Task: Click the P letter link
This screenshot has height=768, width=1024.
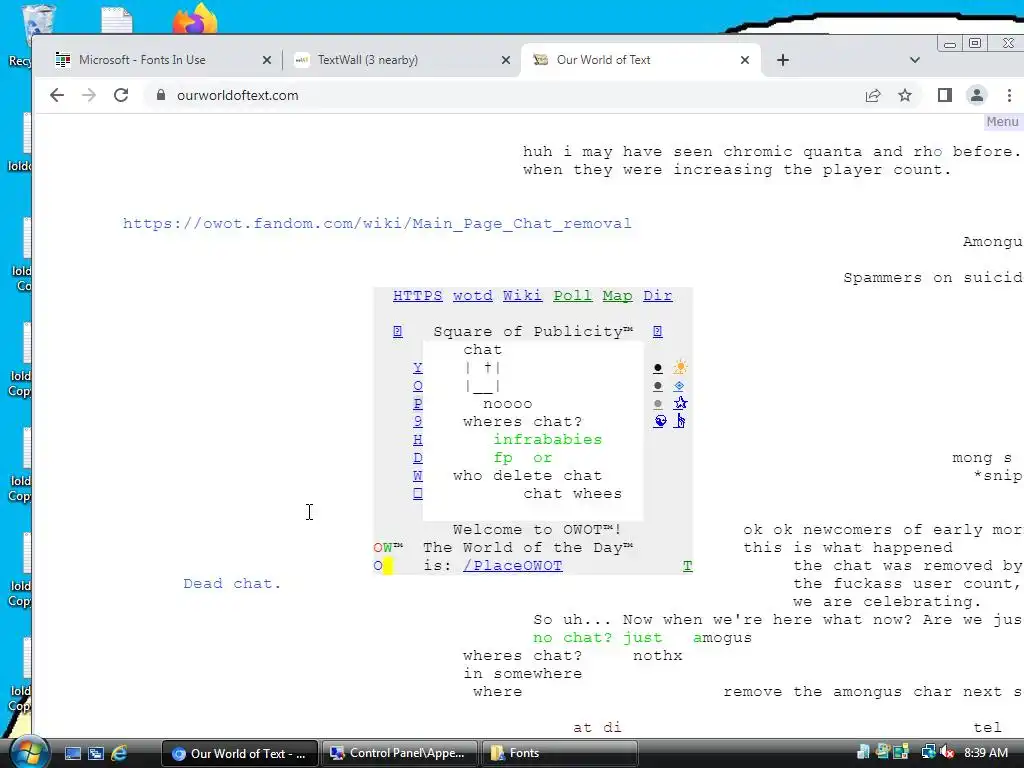Action: (418, 404)
